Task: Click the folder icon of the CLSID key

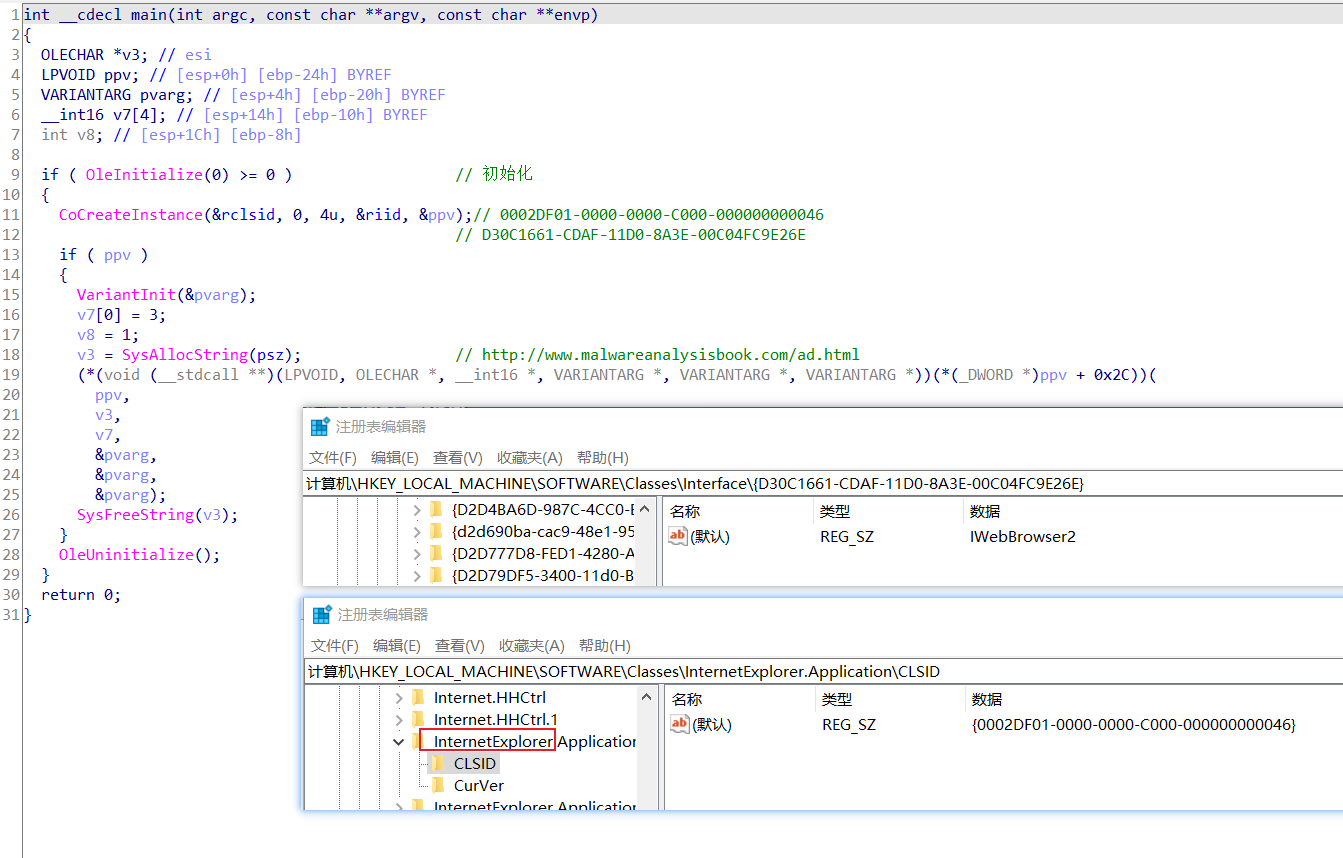Action: [437, 763]
